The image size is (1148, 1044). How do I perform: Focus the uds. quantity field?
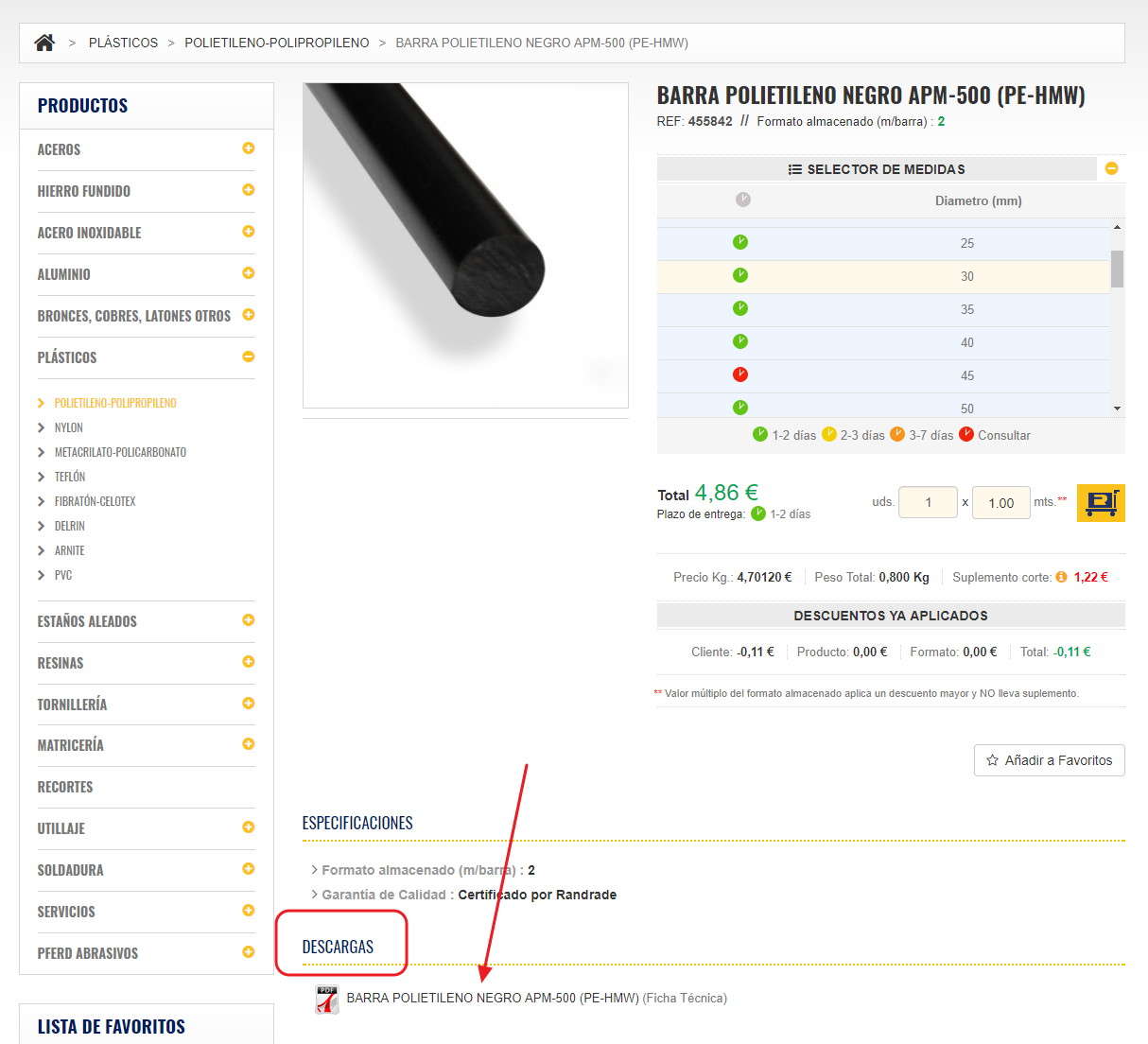pyautogui.click(x=928, y=502)
